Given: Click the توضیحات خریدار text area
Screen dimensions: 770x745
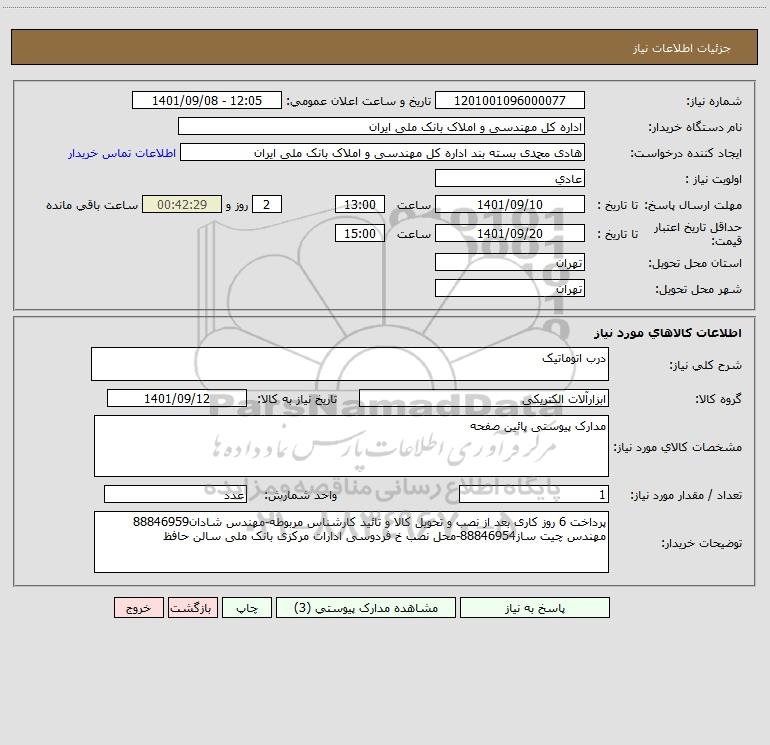Looking at the screenshot, I should tap(351, 542).
